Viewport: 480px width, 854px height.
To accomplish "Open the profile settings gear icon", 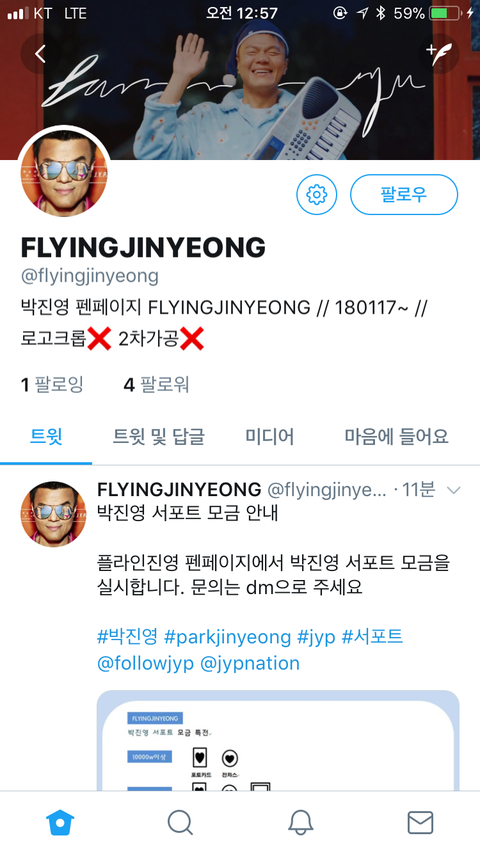I will coord(317,194).
